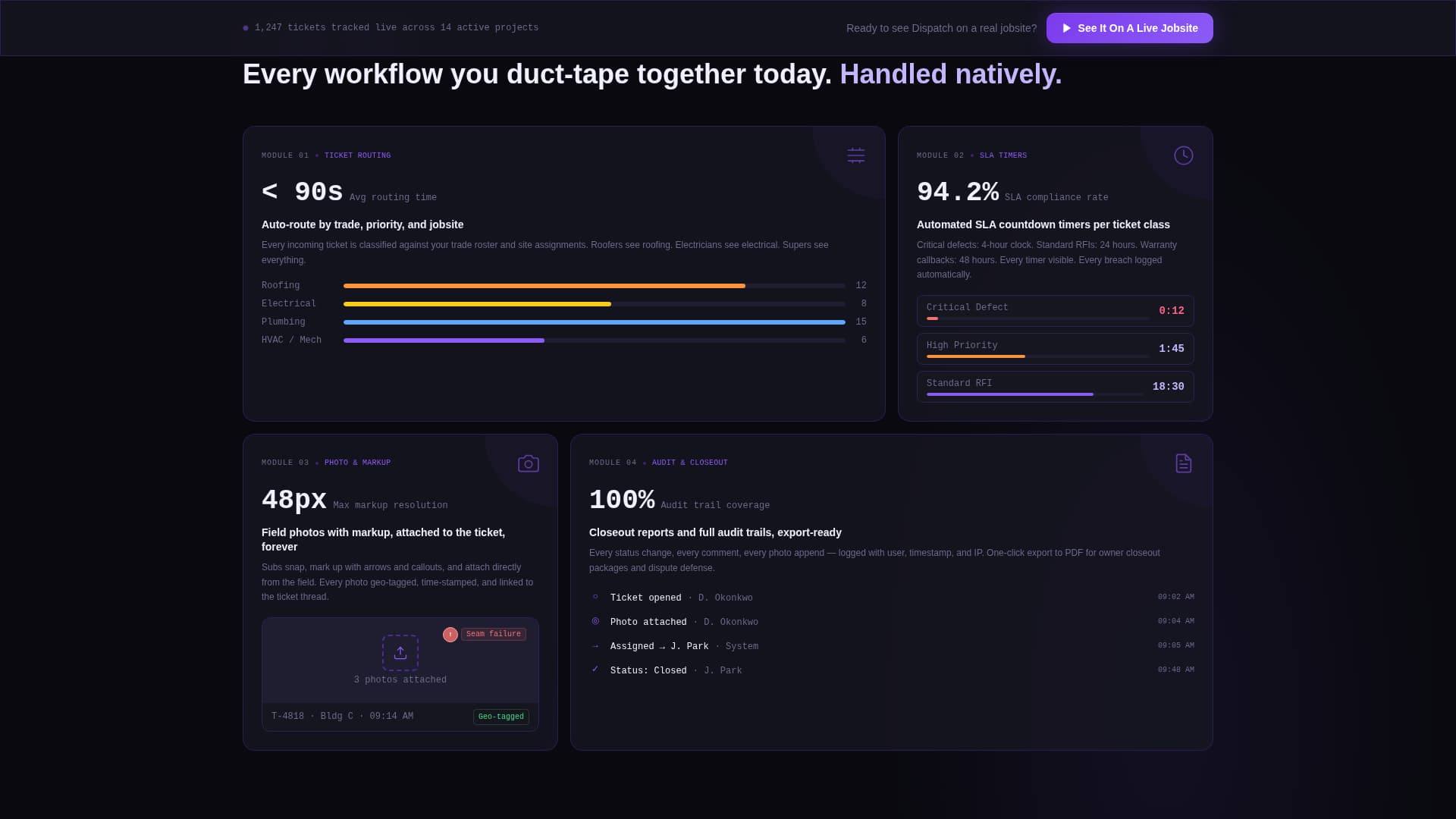Select the clock icon on SLA Timers module
This screenshot has height=819, width=1456.
(1184, 155)
